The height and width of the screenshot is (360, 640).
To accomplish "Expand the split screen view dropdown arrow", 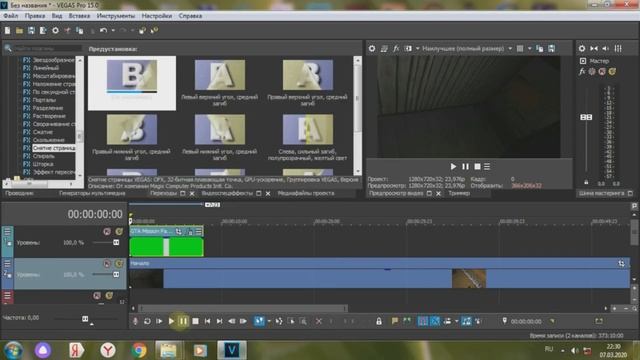I will [418, 49].
